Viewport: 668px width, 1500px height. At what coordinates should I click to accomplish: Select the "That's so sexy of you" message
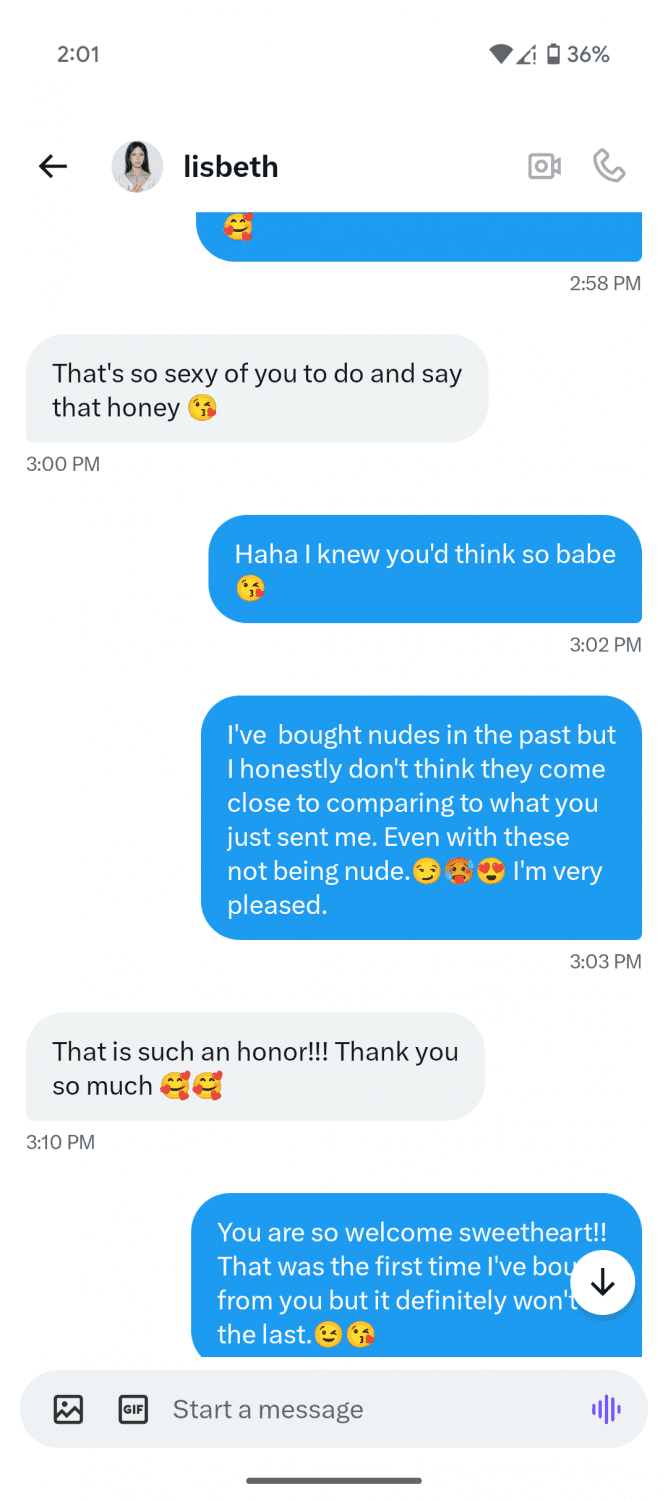tap(257, 390)
